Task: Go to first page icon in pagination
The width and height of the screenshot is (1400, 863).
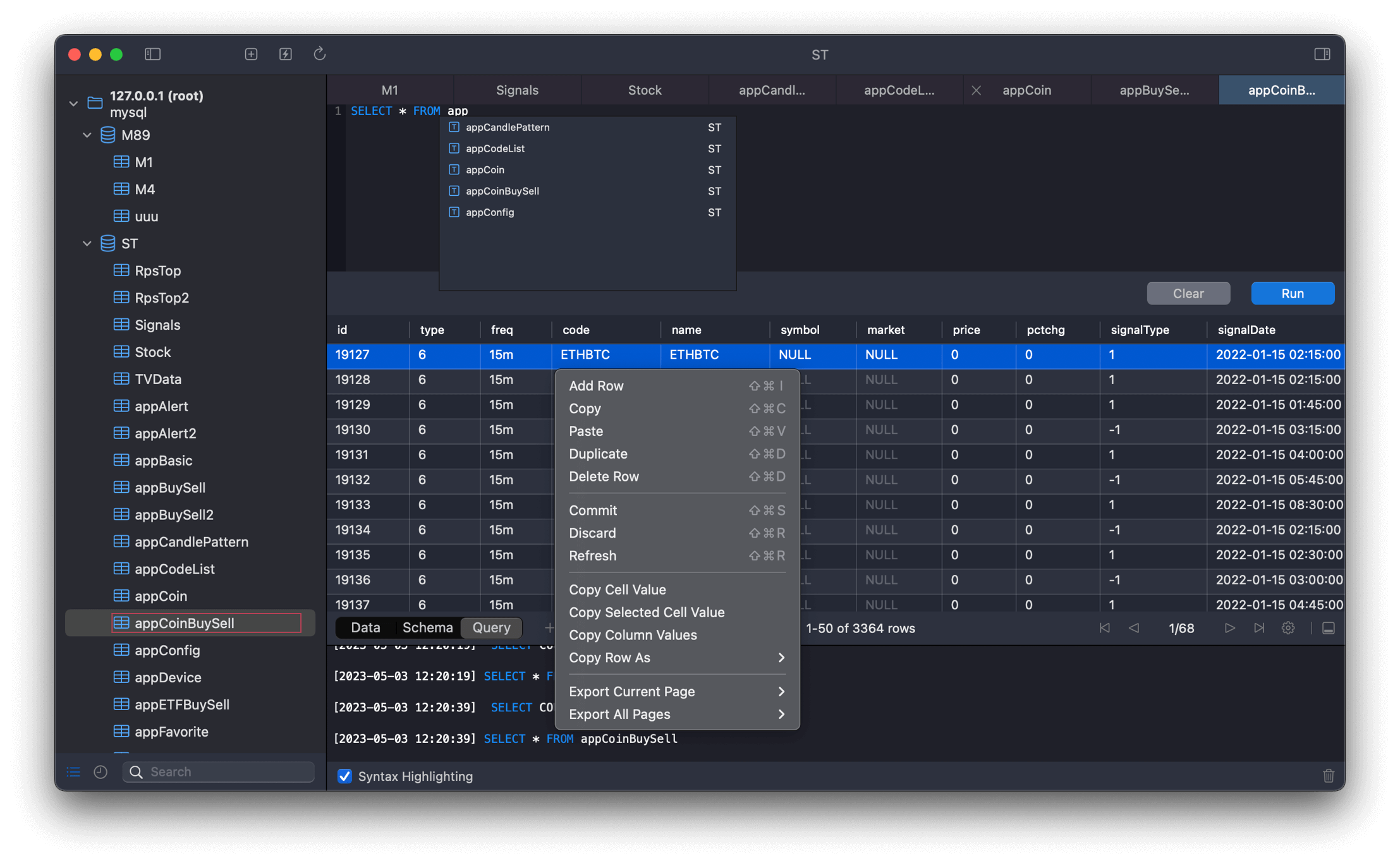Action: 1104,628
